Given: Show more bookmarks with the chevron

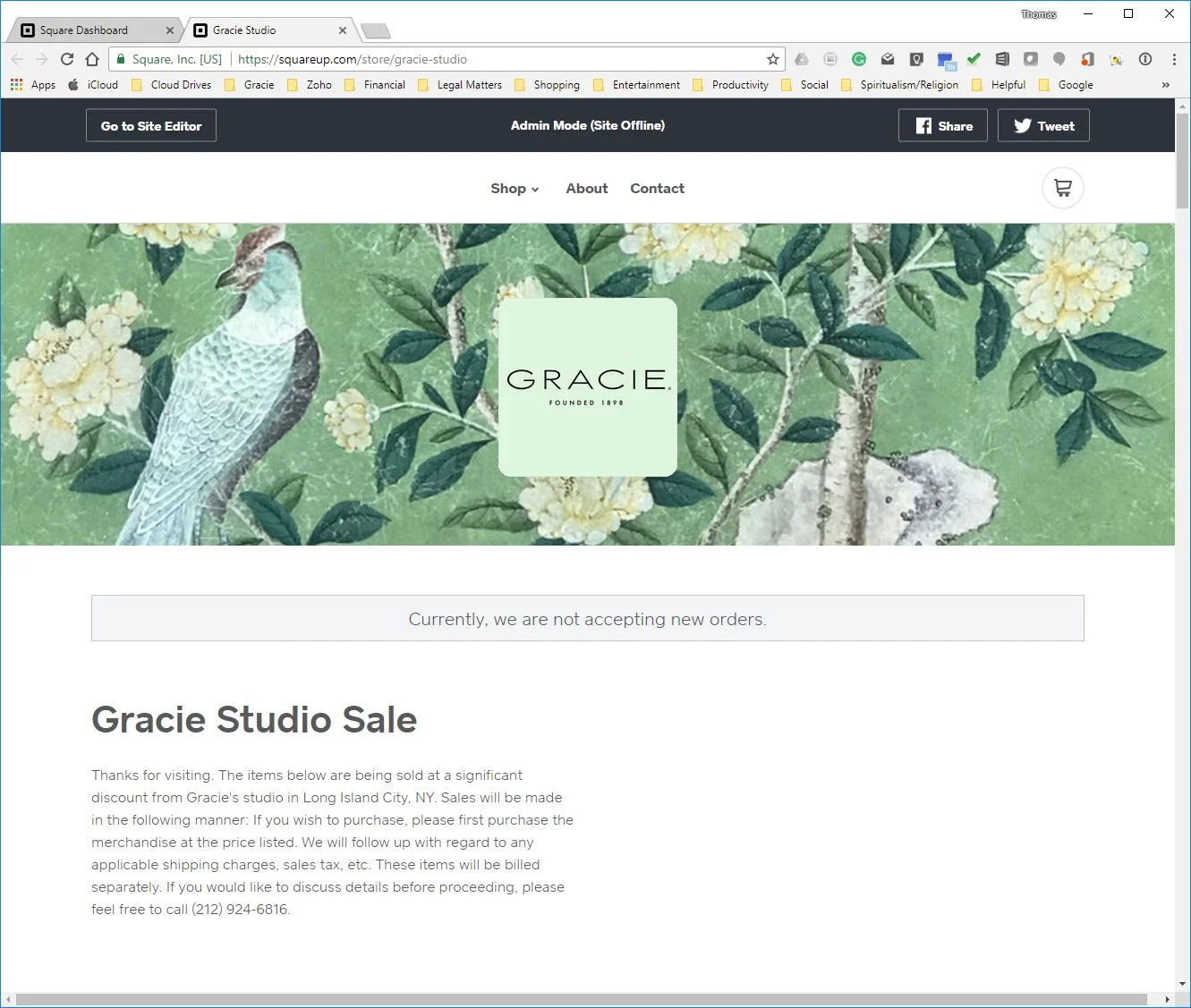Looking at the screenshot, I should pyautogui.click(x=1166, y=85).
